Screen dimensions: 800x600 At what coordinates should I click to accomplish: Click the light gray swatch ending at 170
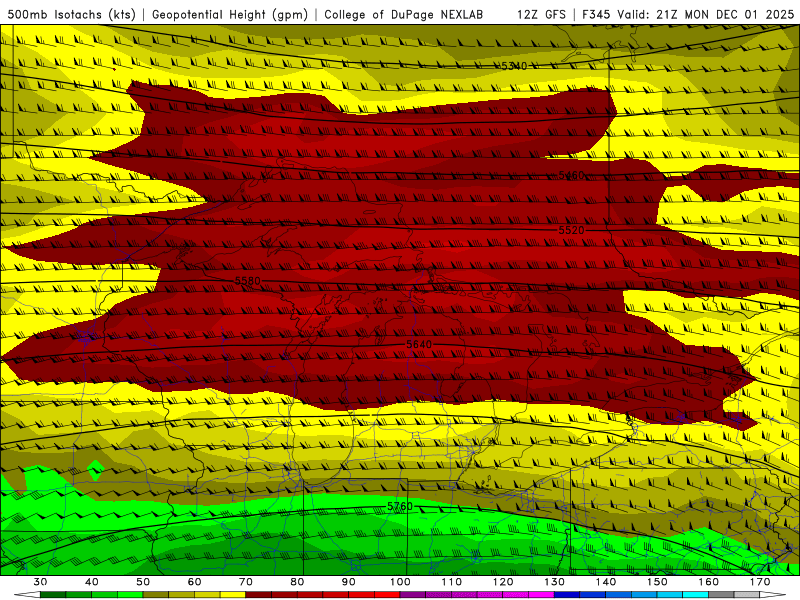747,594
